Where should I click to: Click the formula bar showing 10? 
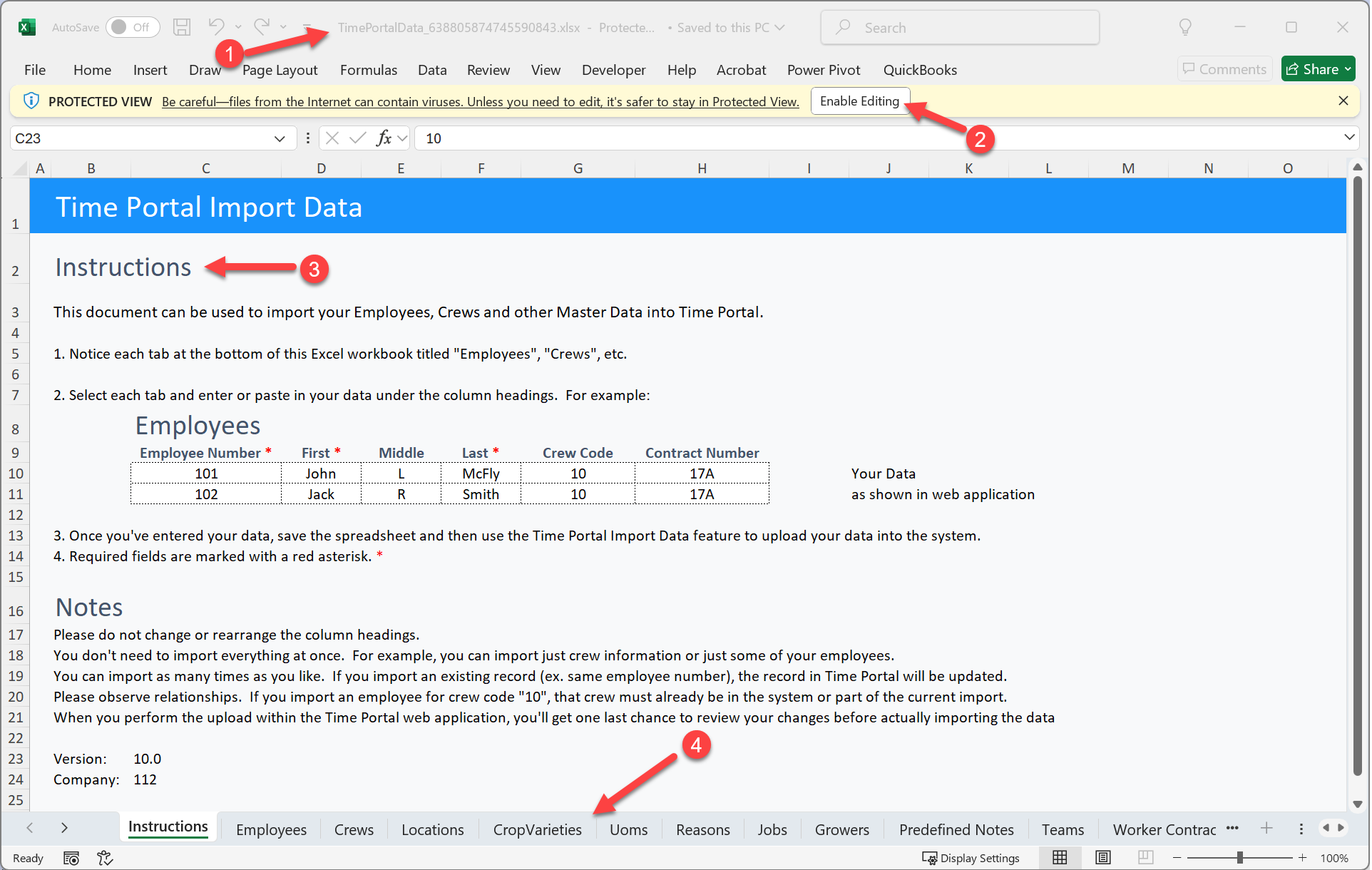pos(877,138)
